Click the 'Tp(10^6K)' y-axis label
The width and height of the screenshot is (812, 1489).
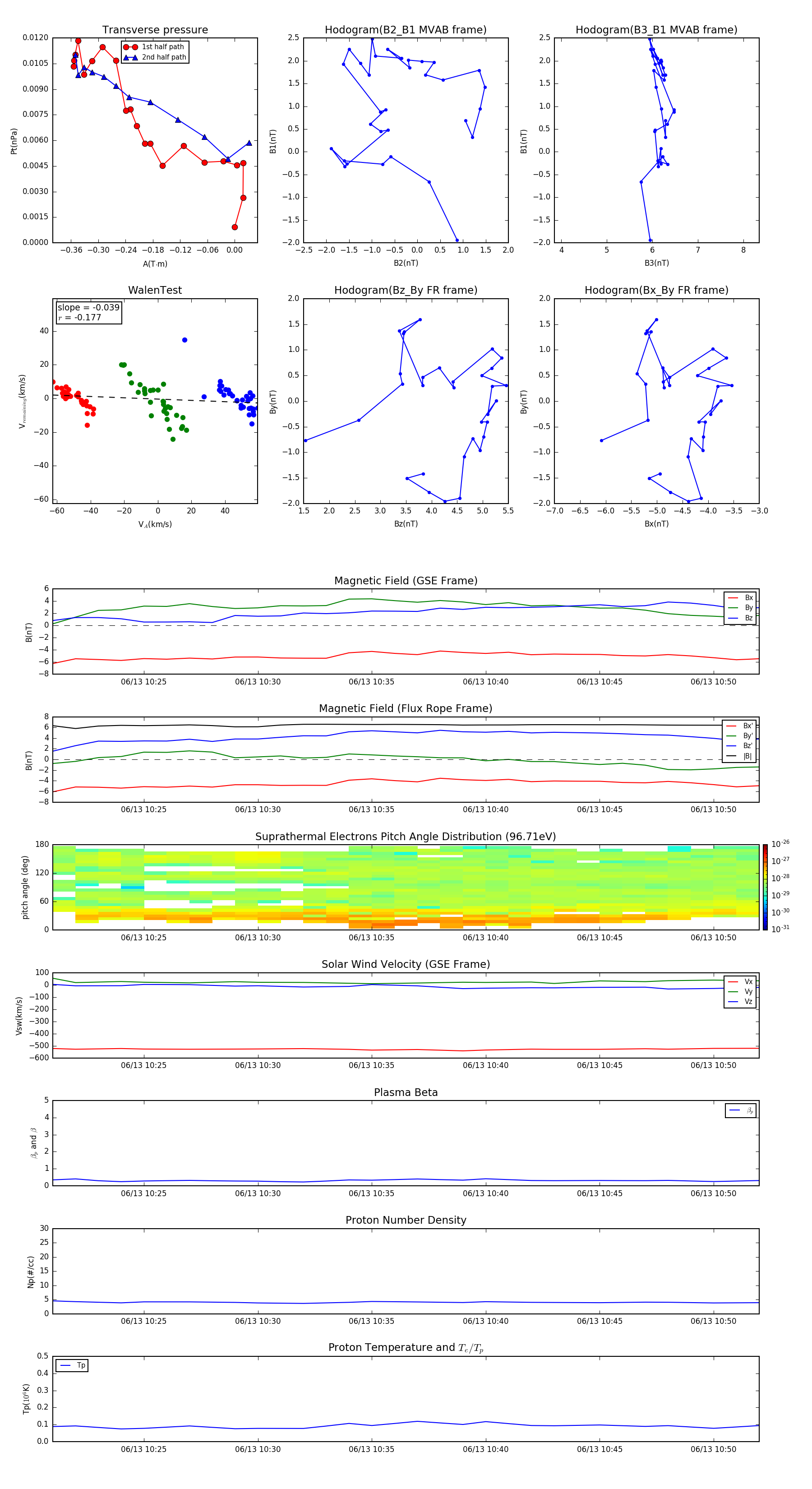[x=27, y=1399]
